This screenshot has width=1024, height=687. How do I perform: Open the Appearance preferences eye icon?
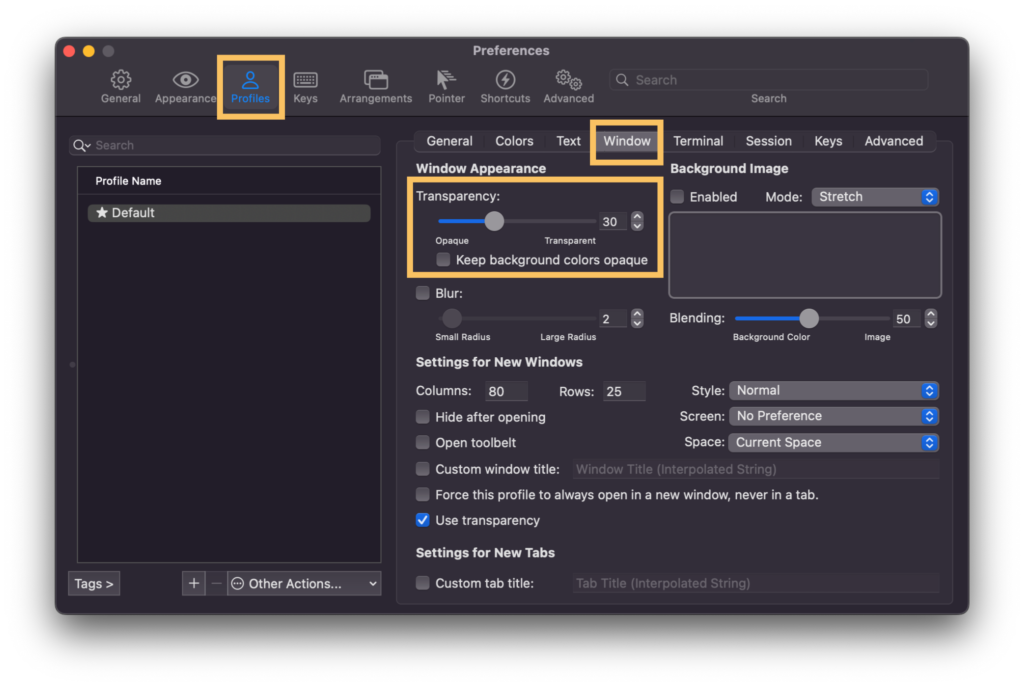(185, 80)
